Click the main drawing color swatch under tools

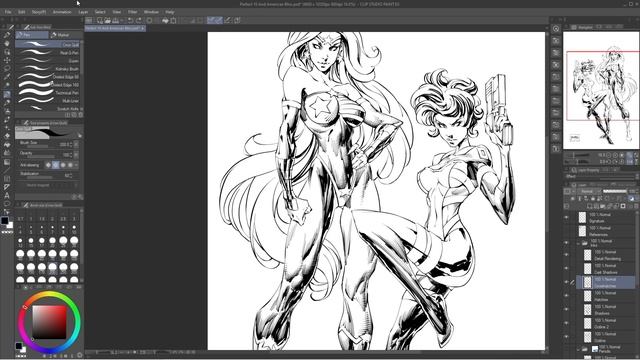tap(4, 221)
